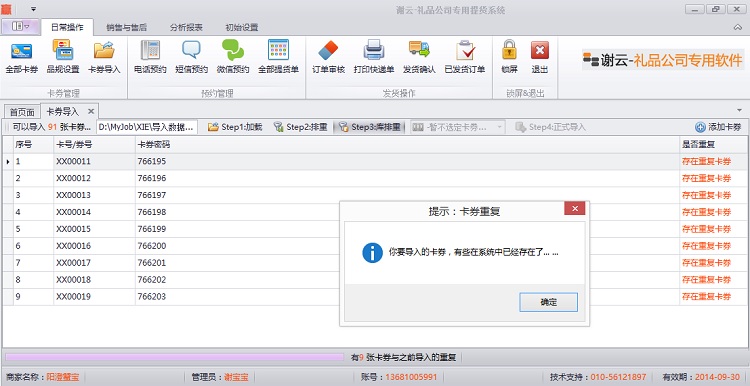
Task: Switch to 销售与售后 ribbon tab
Action: point(126,27)
